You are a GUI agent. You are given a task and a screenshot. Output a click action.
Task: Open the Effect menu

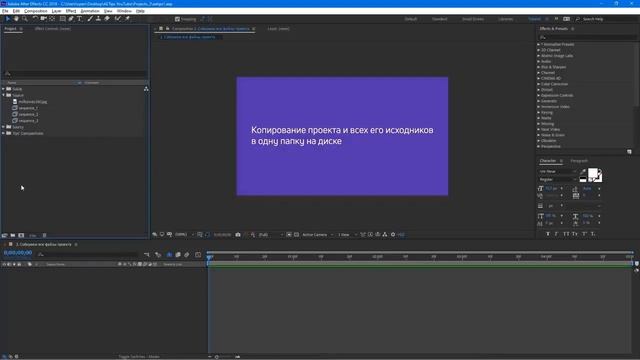tap(71, 11)
